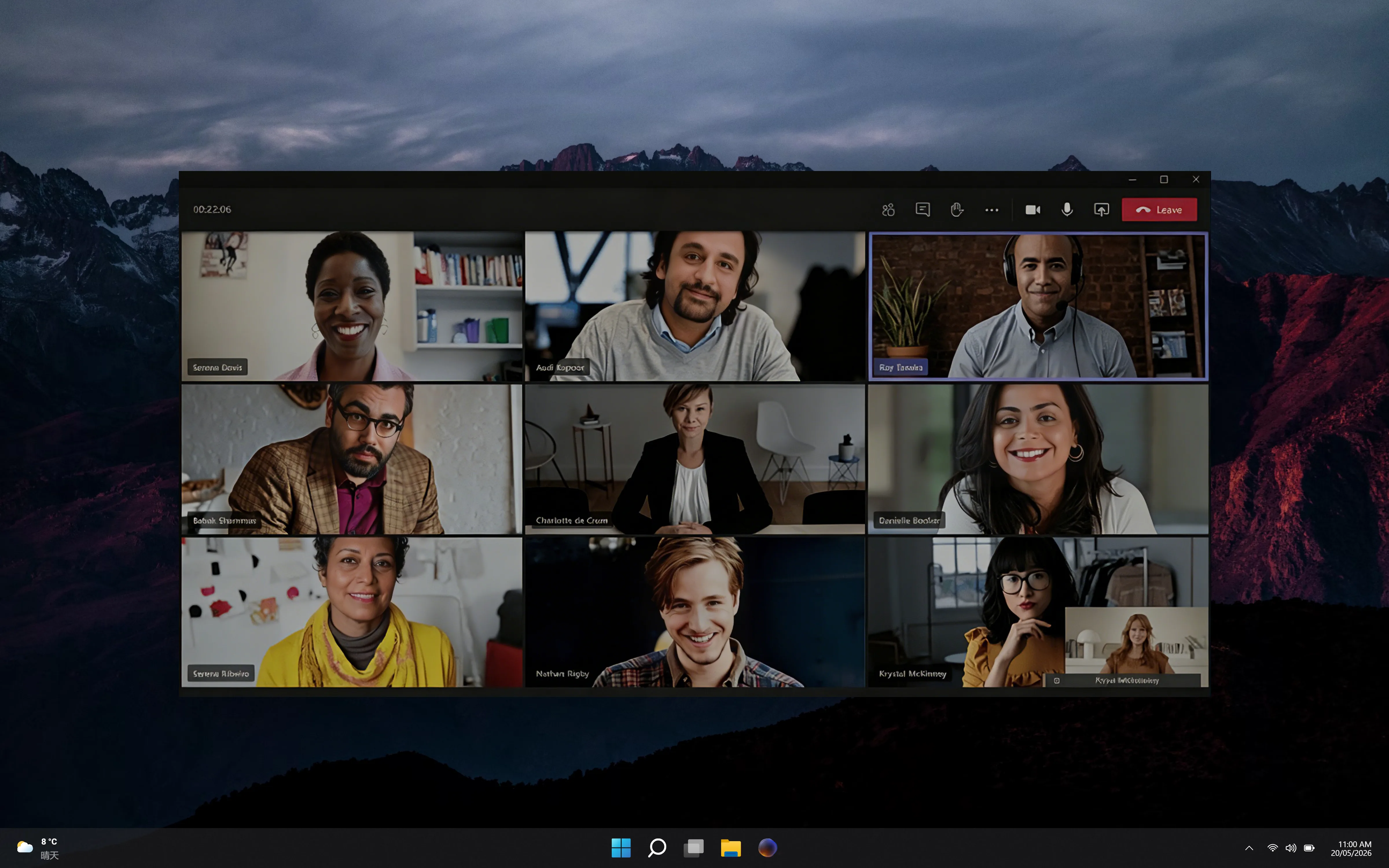This screenshot has height=868, width=1389.
Task: Leave the meeting
Action: click(1160, 209)
